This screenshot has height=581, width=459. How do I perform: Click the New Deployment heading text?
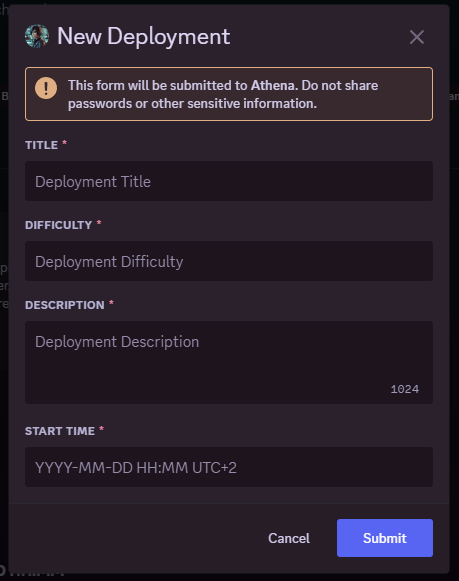[x=144, y=36]
